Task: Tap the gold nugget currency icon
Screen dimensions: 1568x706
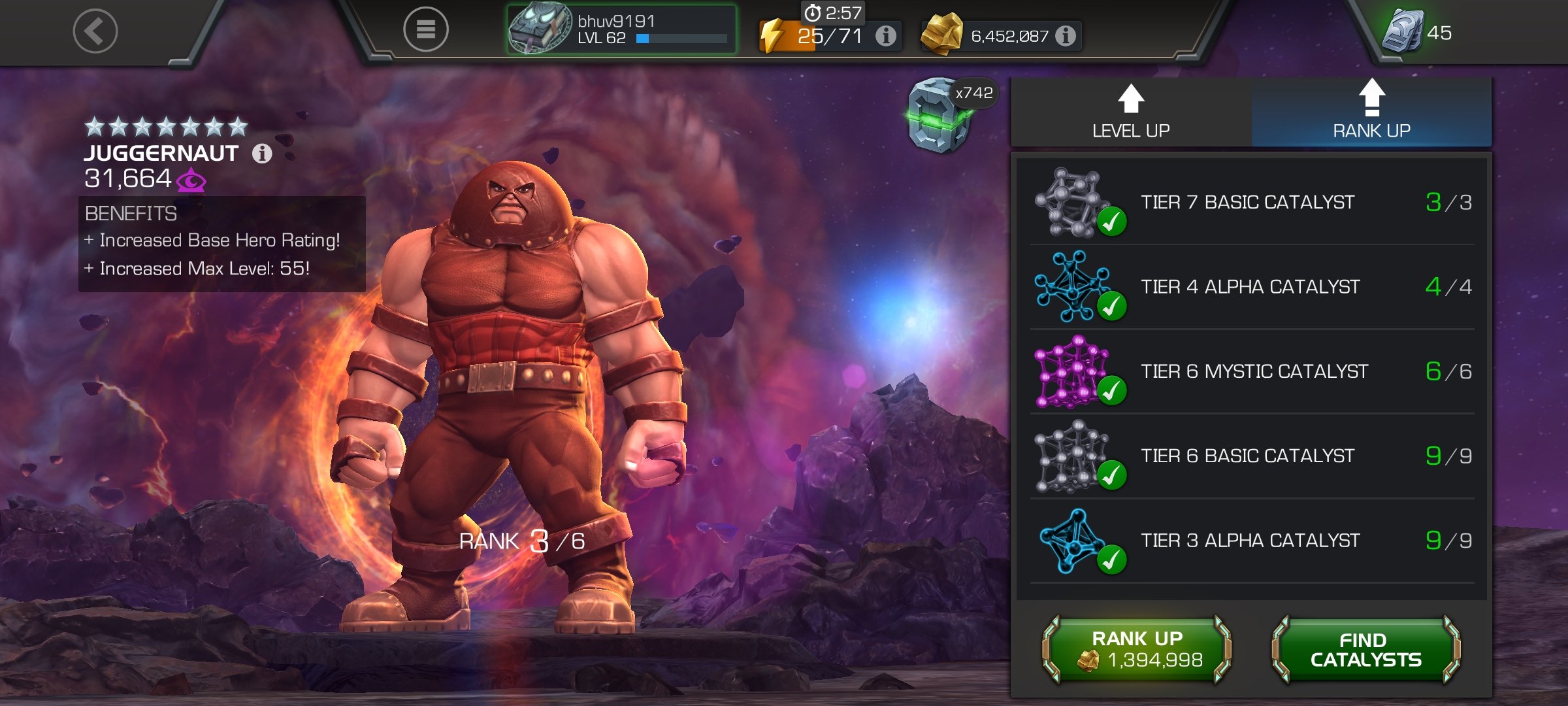Action: click(941, 34)
